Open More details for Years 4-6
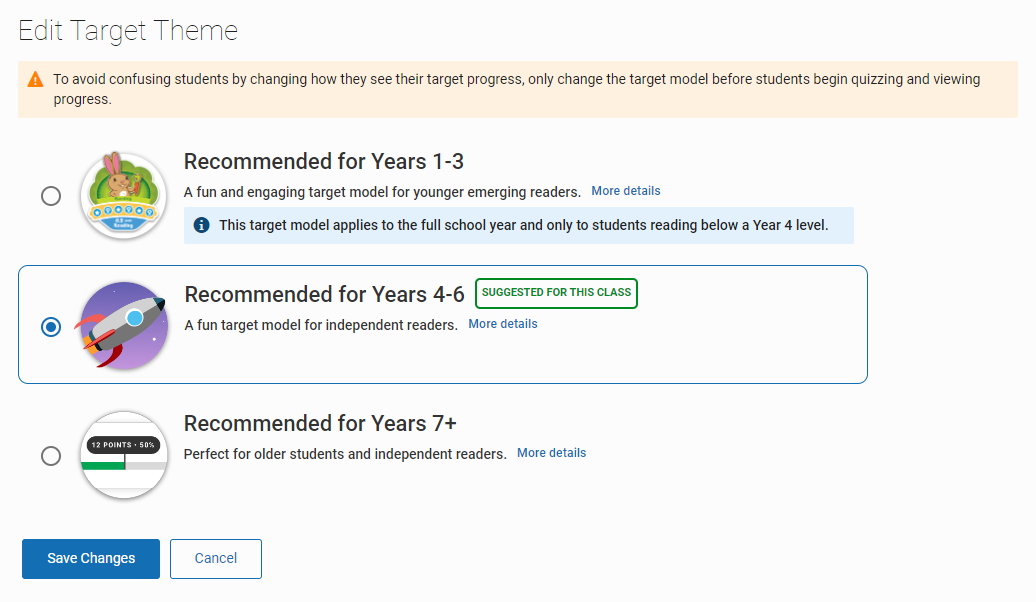Screen dimensions: 1036x602 [503, 324]
